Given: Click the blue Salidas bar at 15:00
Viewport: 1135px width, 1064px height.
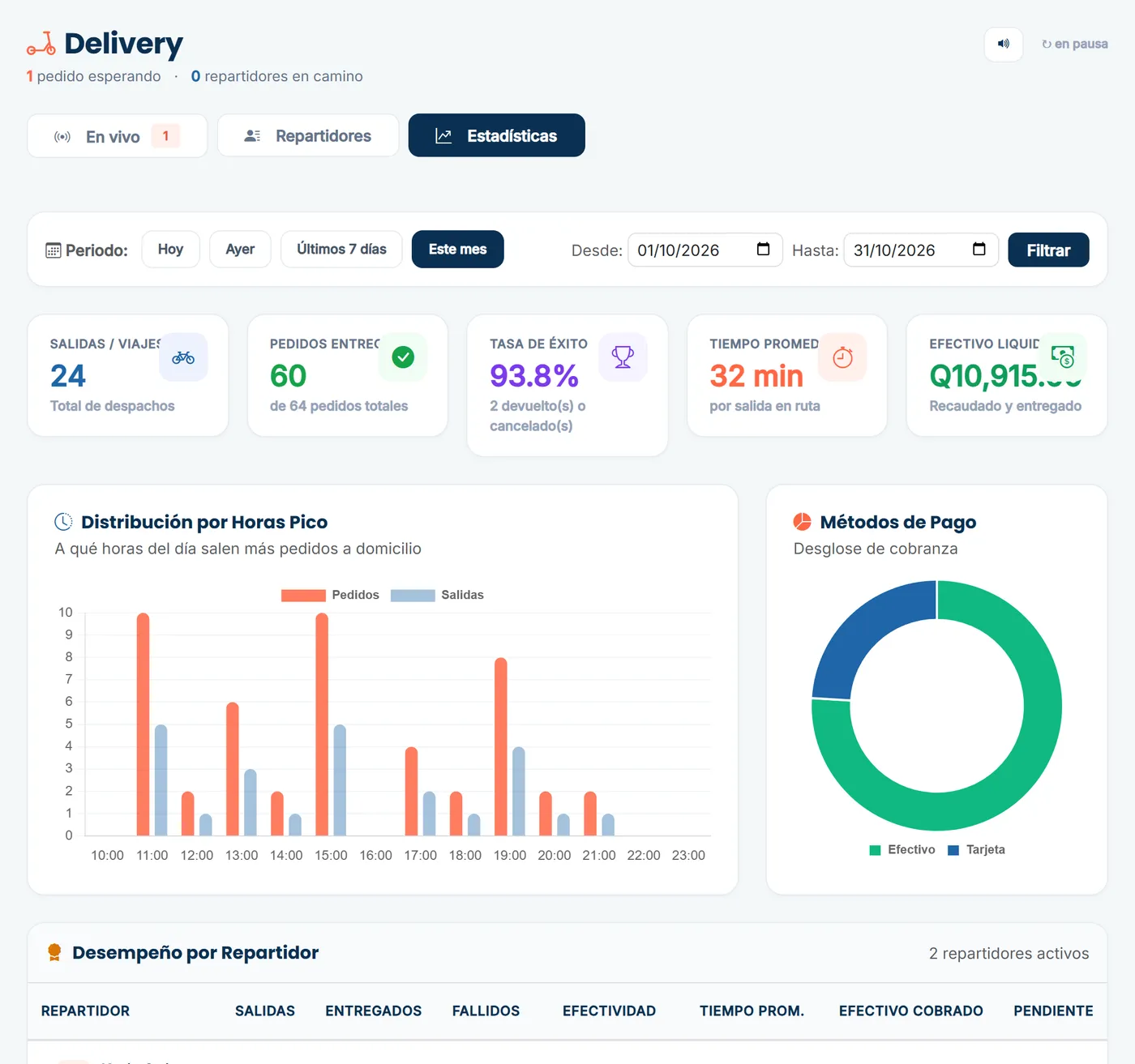Looking at the screenshot, I should tap(340, 780).
